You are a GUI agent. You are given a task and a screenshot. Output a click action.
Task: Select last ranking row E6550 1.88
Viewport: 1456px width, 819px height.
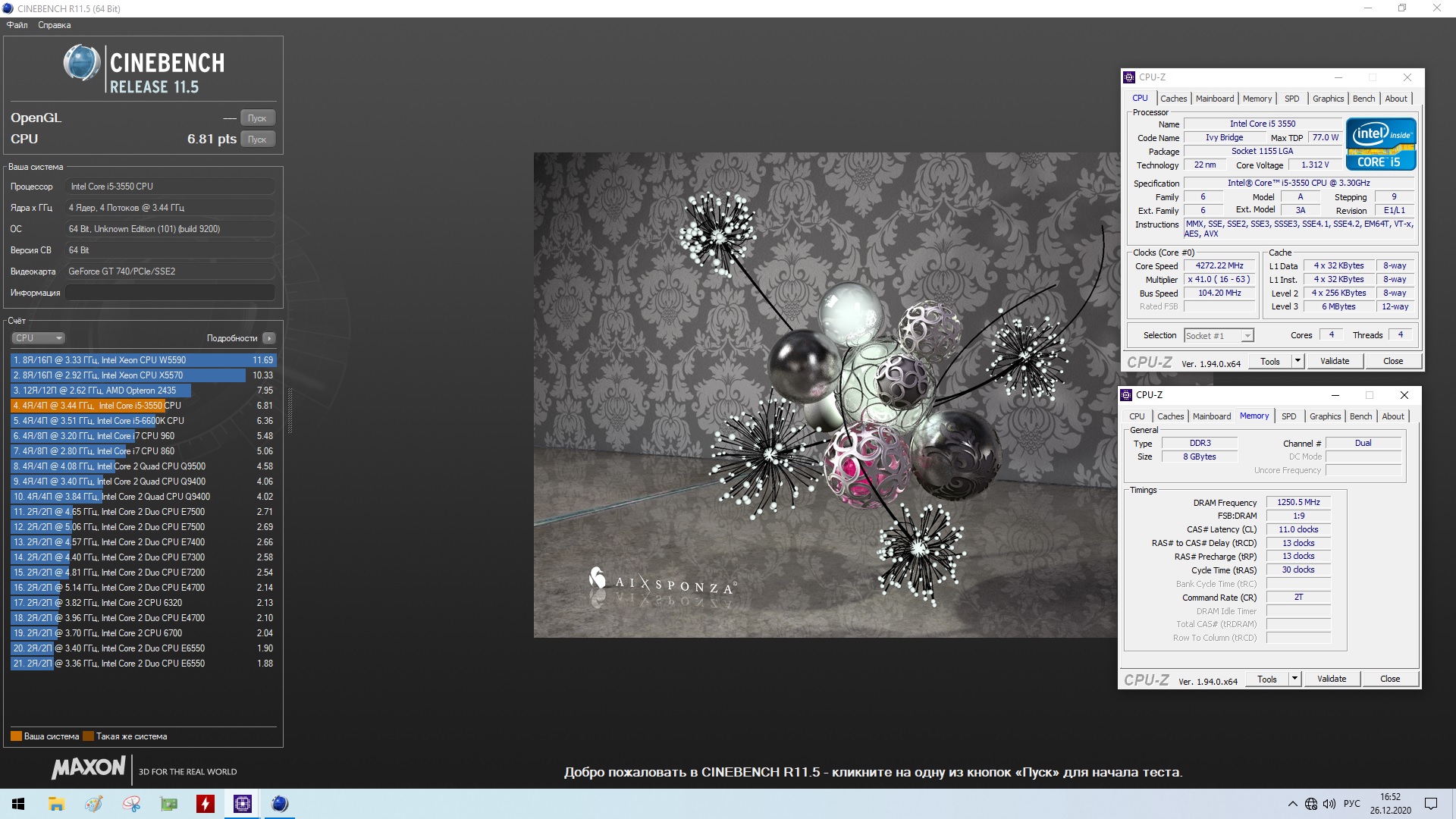click(x=143, y=664)
